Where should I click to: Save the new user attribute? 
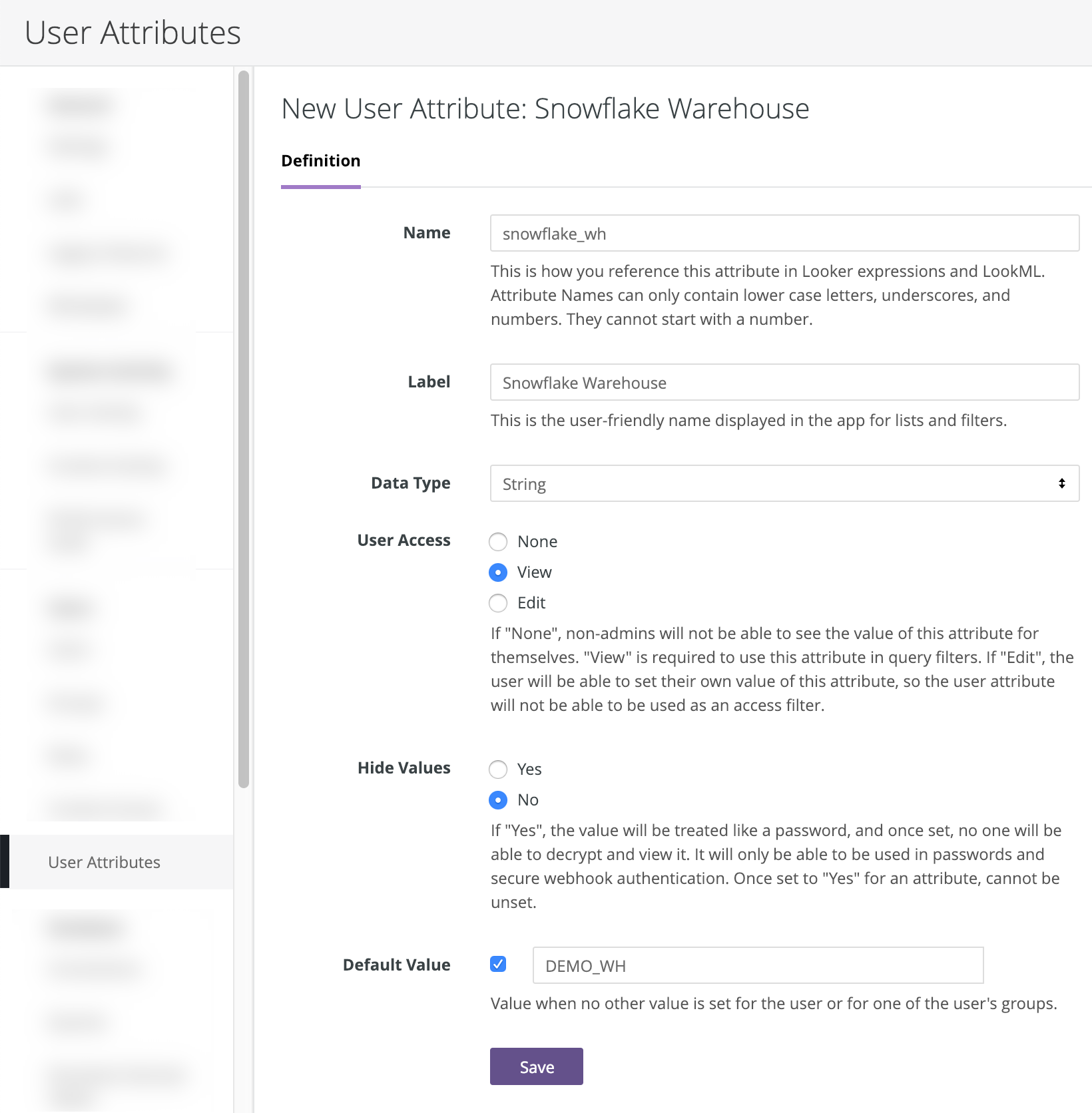click(537, 1066)
